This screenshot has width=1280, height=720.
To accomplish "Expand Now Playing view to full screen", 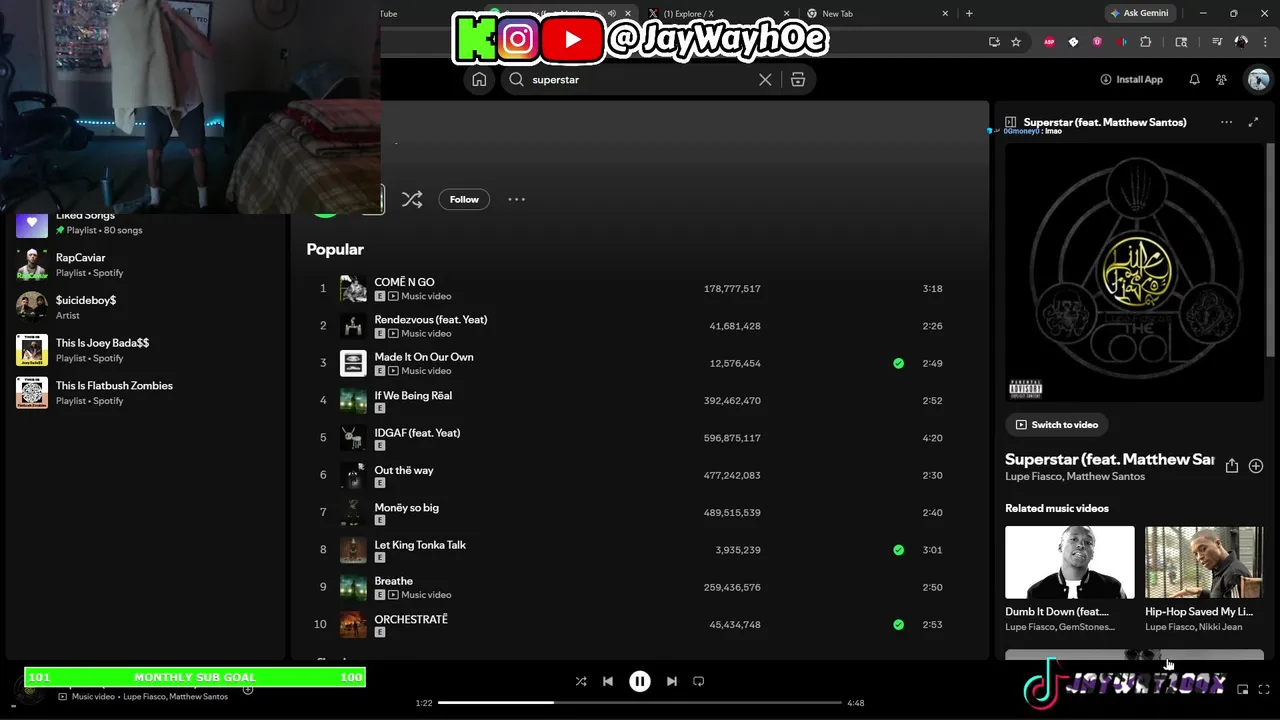I will point(1254,122).
